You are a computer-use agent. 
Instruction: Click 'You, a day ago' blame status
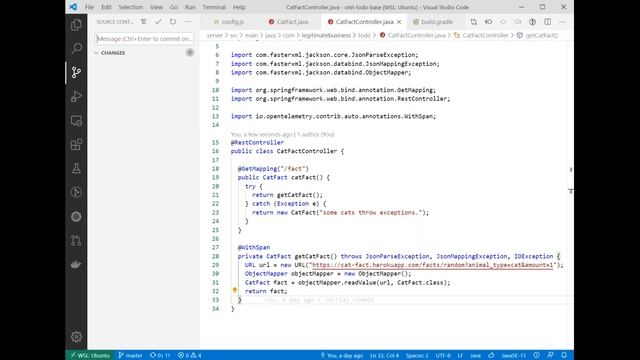point(342,355)
